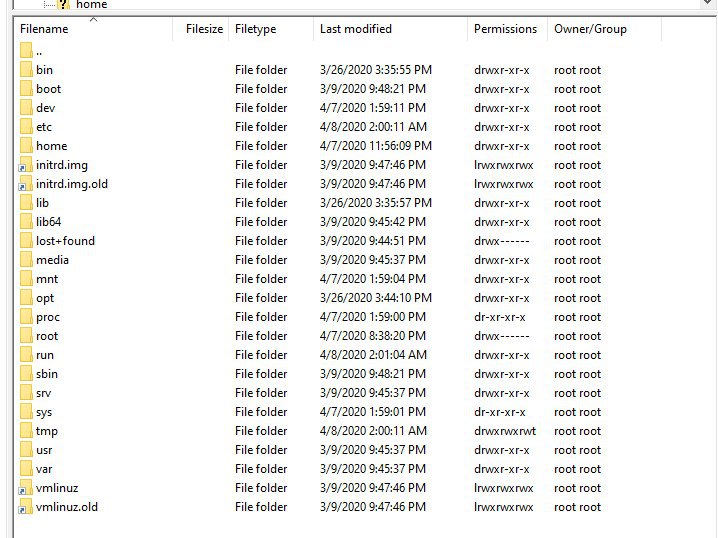This screenshot has width=718, height=538.
Task: Click the srv folder icon
Action: tap(26, 393)
